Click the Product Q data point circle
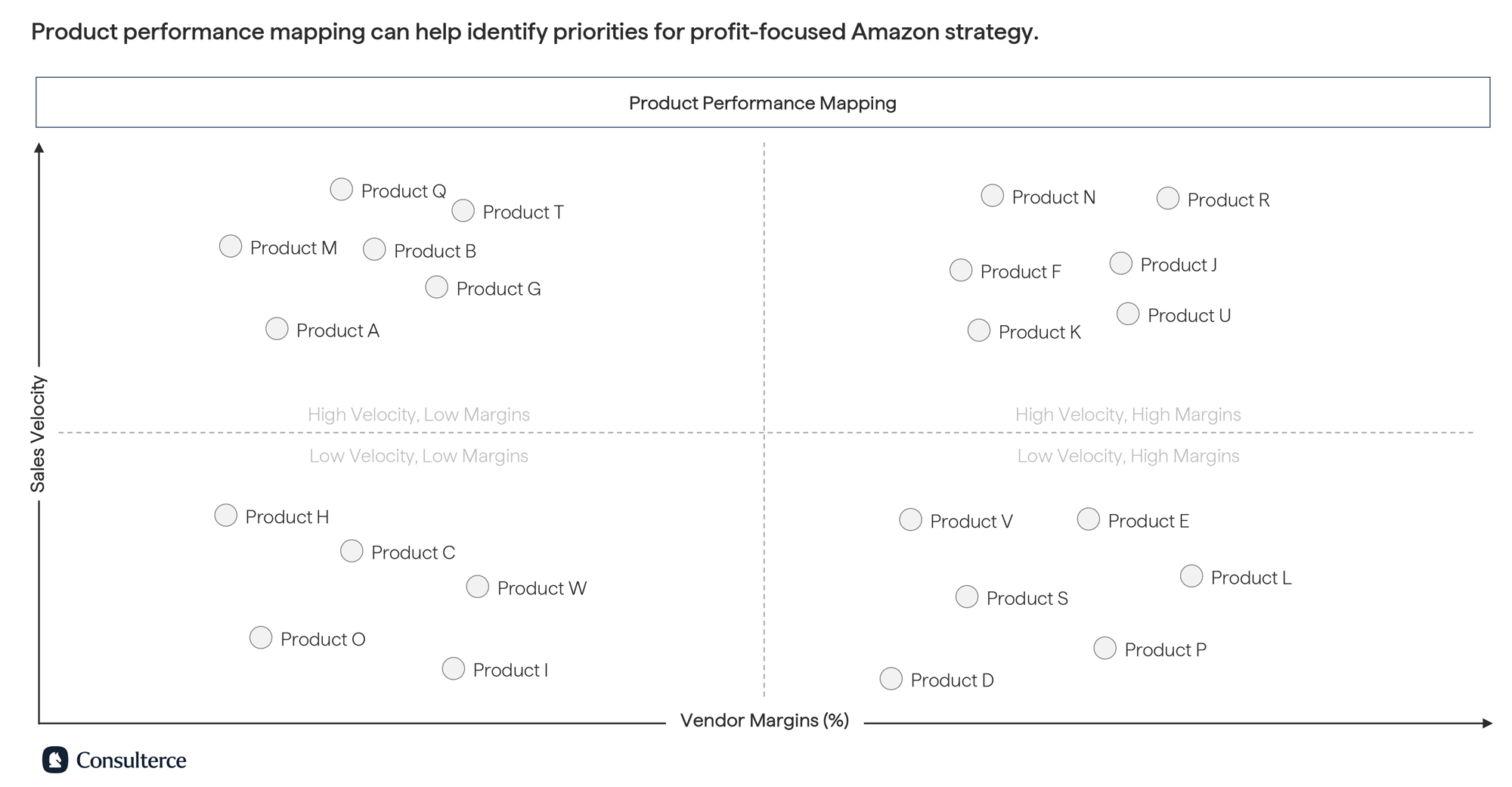Image resolution: width=1512 pixels, height=787 pixels. [x=341, y=189]
